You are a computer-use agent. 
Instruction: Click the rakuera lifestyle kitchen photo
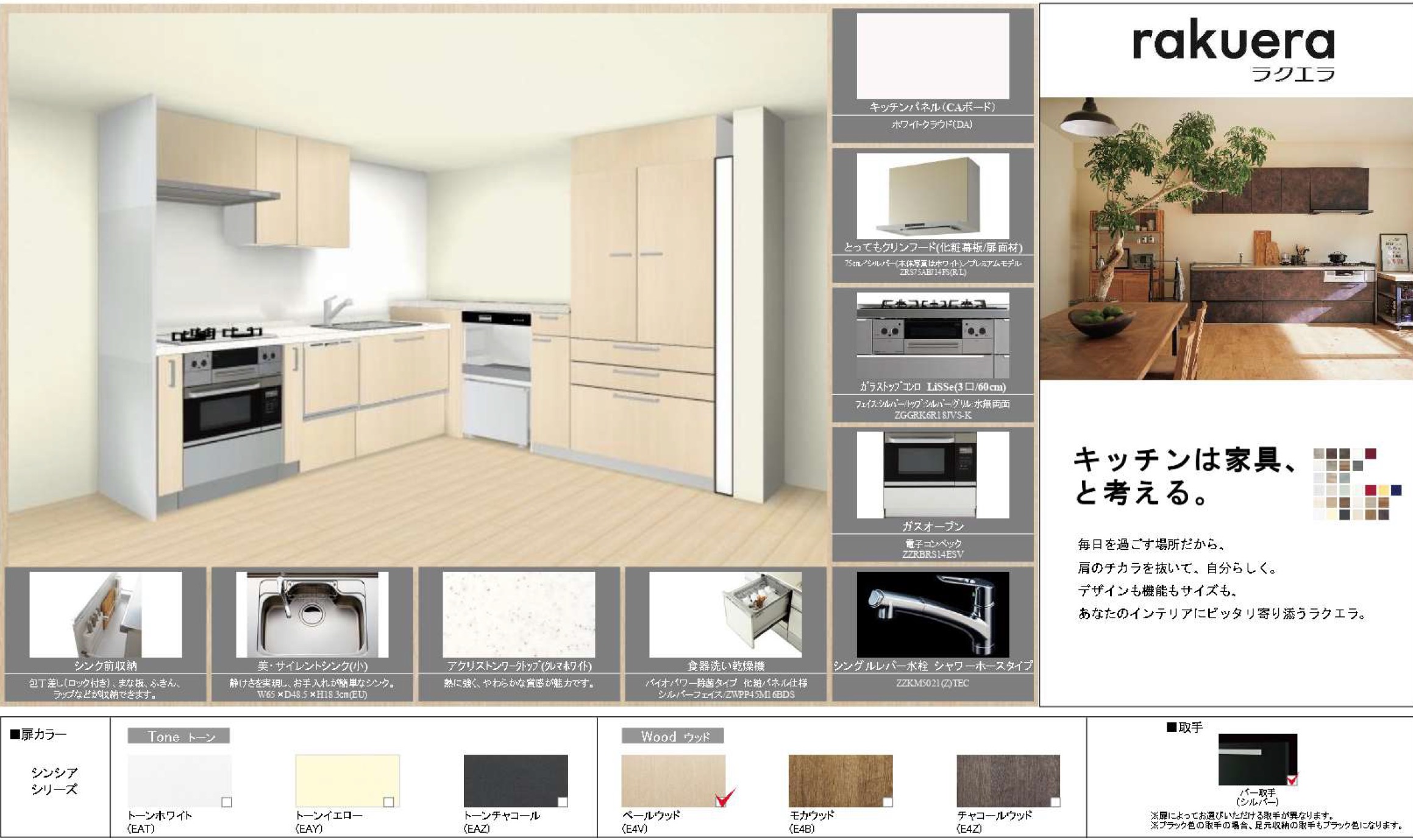click(1226, 238)
